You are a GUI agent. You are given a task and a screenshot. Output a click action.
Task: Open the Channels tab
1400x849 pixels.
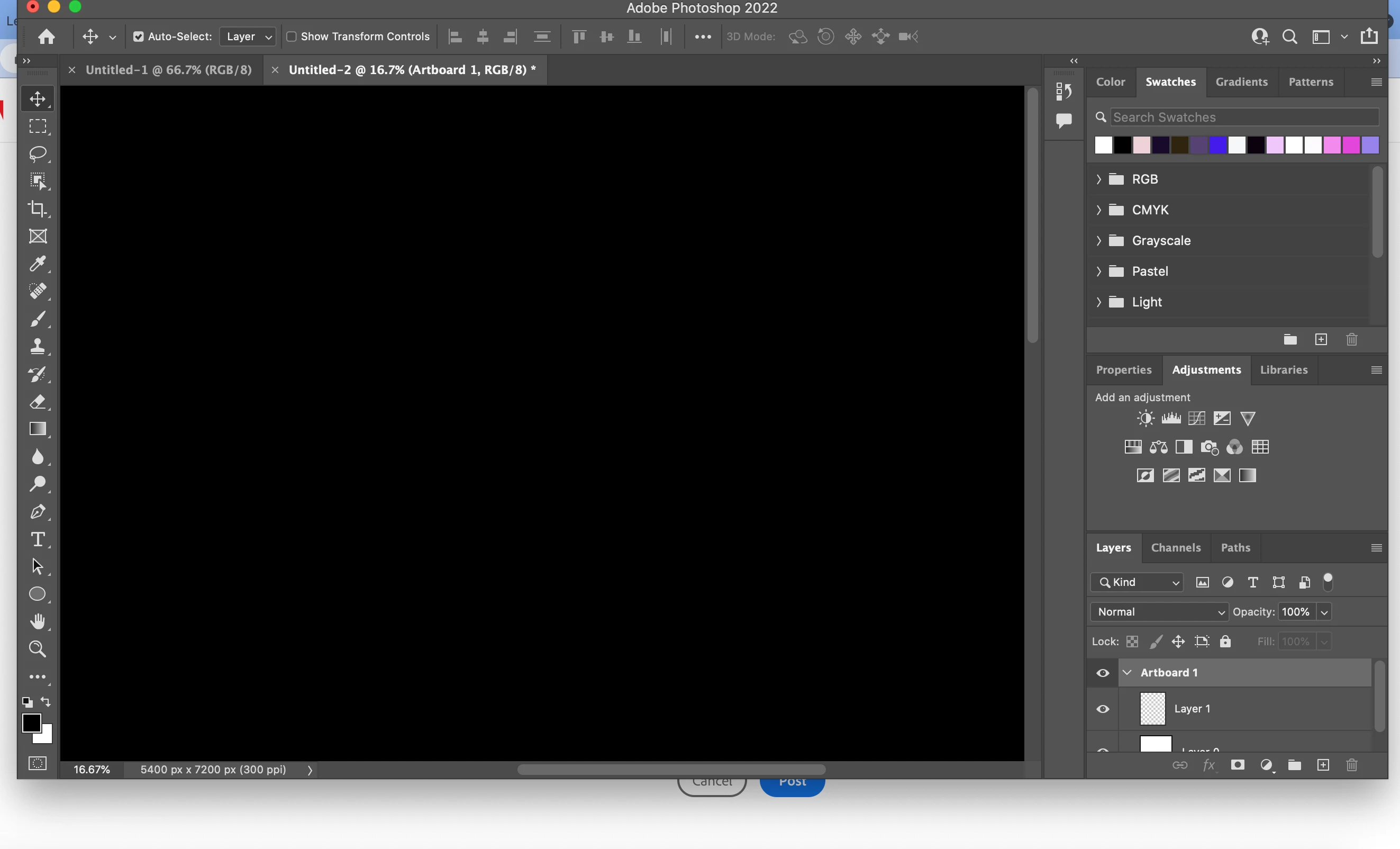coord(1176,547)
